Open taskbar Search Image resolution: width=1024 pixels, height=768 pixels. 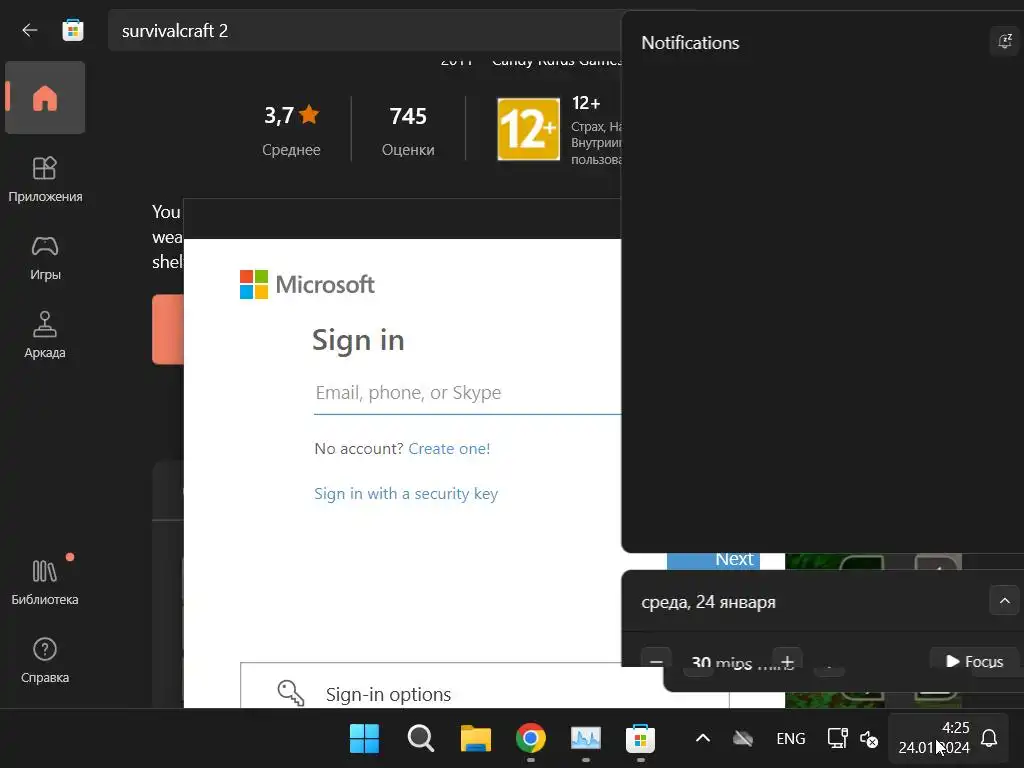[x=421, y=739]
